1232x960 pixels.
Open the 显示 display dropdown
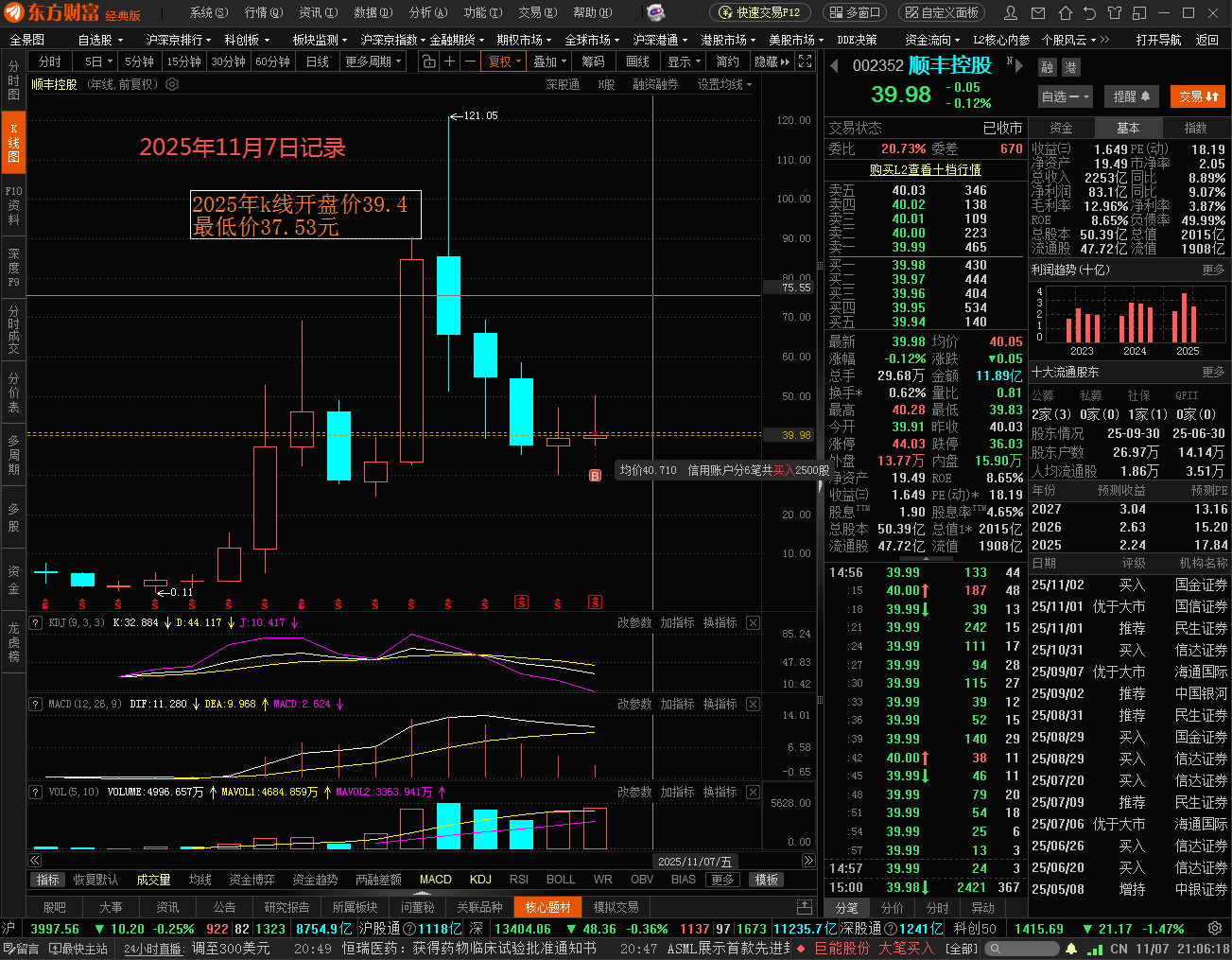click(685, 61)
